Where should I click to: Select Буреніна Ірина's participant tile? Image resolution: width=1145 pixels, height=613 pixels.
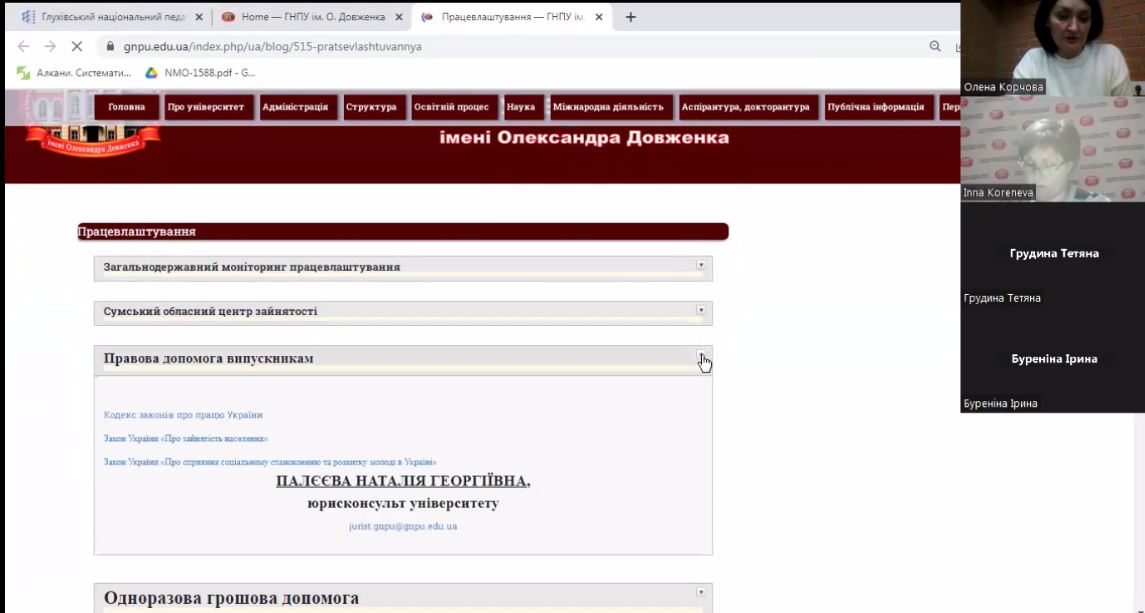click(x=1052, y=360)
